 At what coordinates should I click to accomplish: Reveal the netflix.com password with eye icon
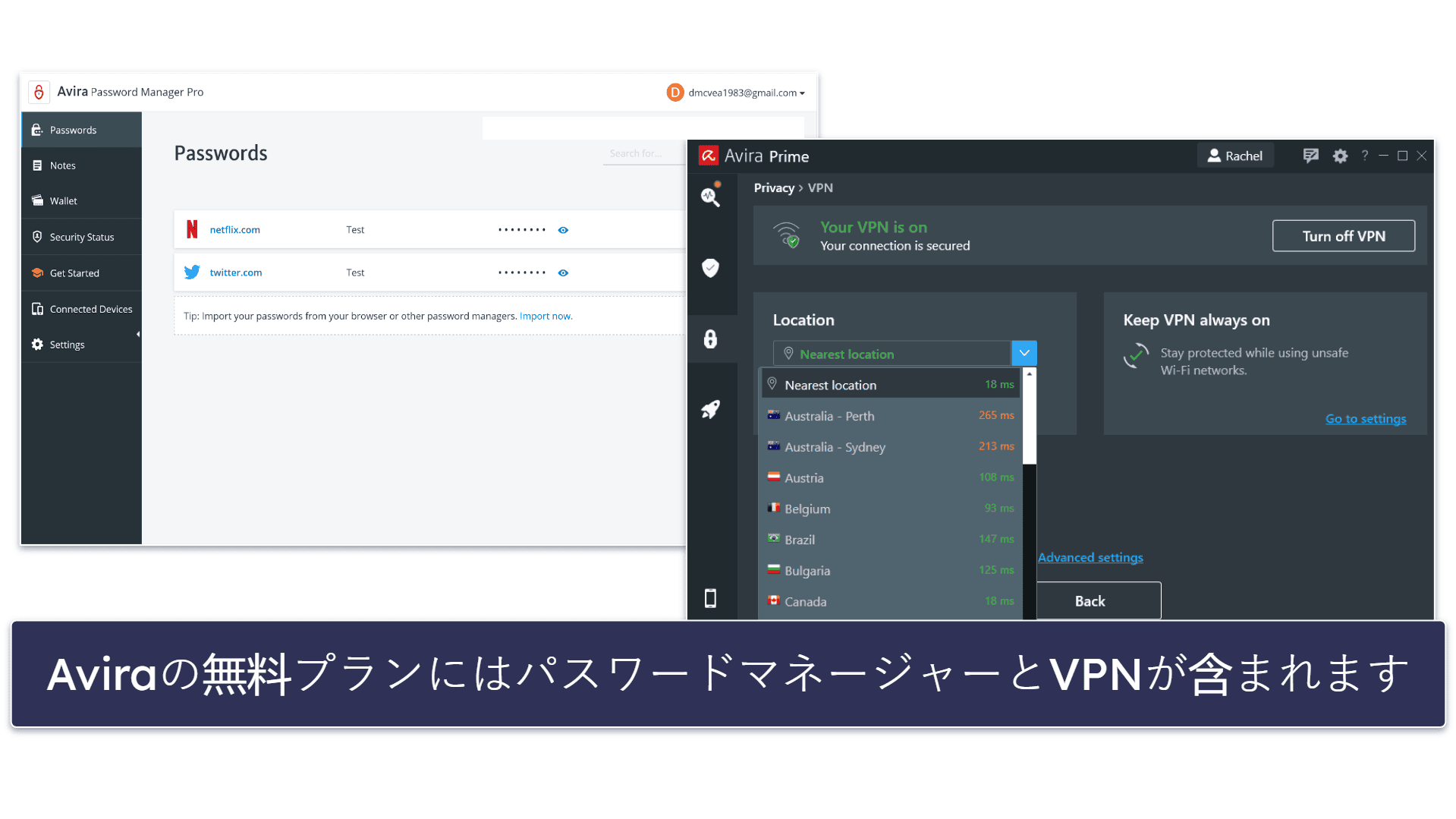[563, 230]
